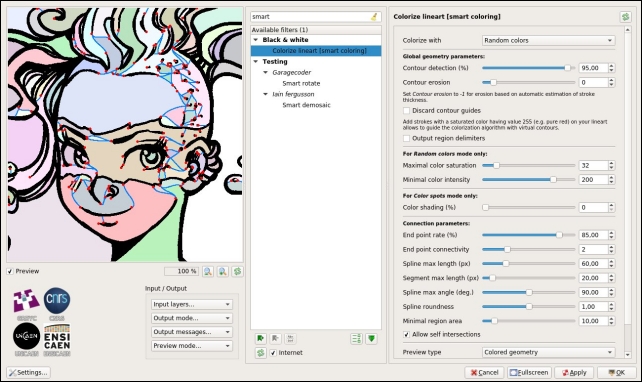Image resolution: width=642 pixels, height=382 pixels.
Task: Select the Smart demosaic filter
Action: click(306, 105)
